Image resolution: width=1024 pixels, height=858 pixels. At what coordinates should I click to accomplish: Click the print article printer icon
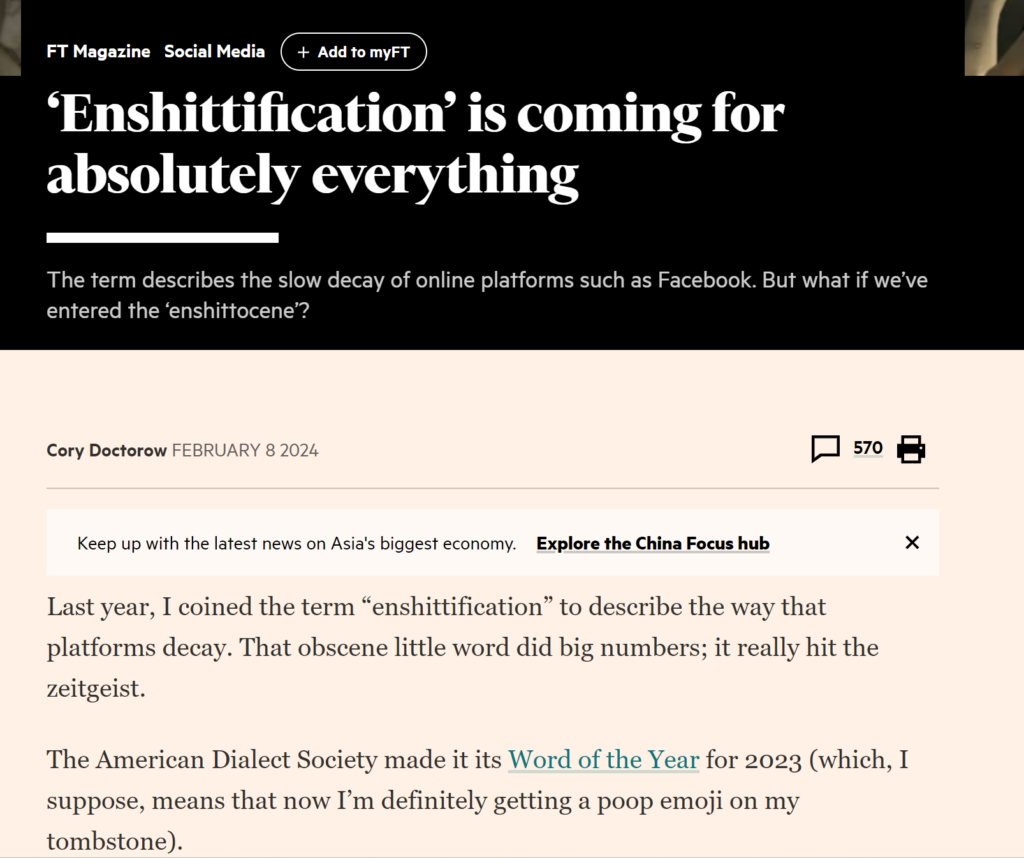[x=911, y=449]
